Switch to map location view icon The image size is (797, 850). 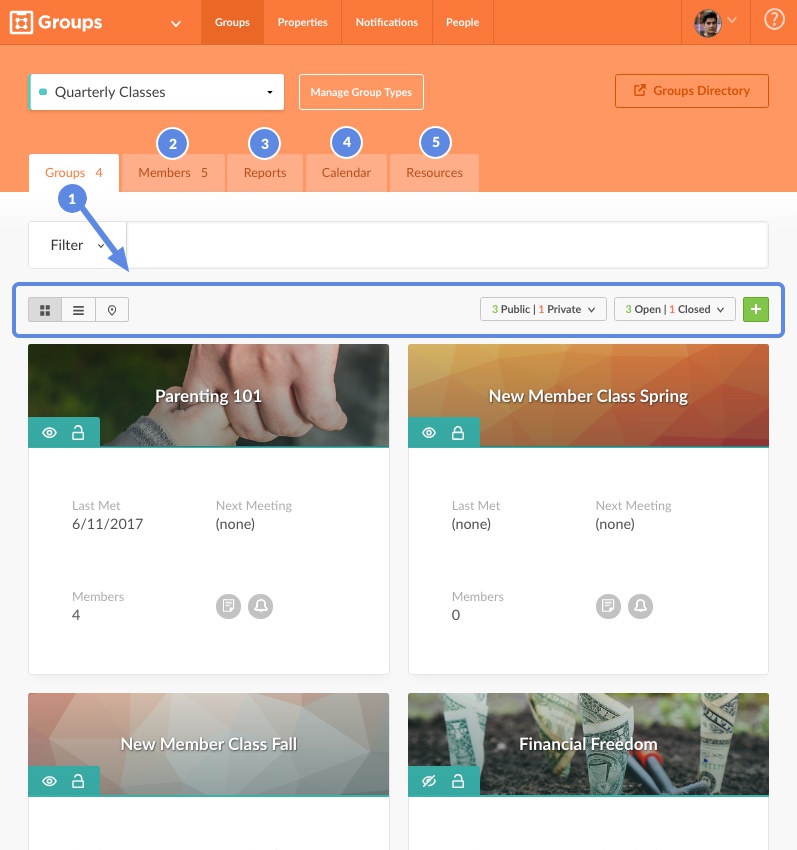tap(112, 310)
